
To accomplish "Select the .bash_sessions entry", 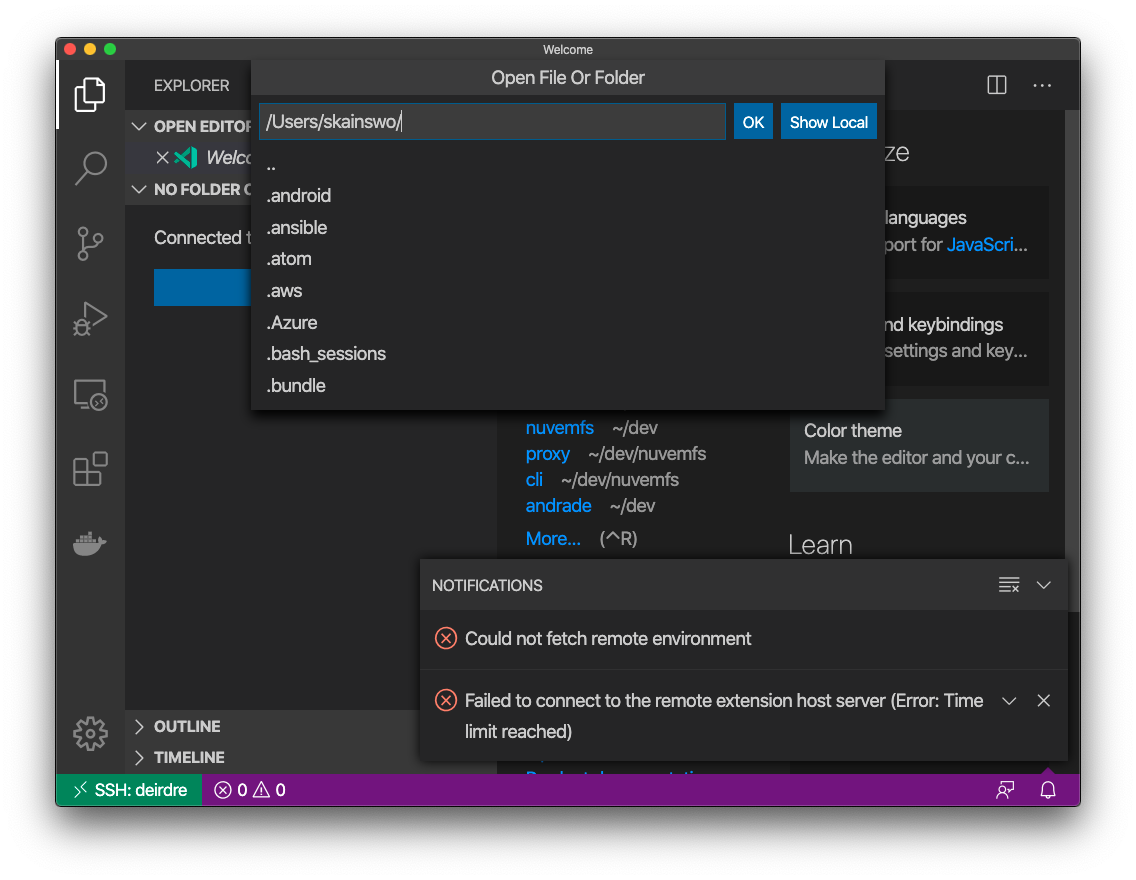I will coord(567,353).
